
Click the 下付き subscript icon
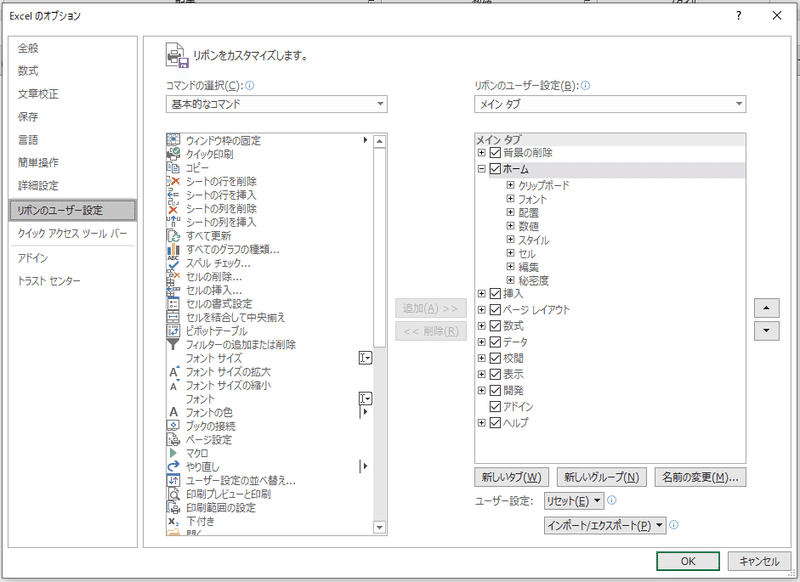(173, 521)
